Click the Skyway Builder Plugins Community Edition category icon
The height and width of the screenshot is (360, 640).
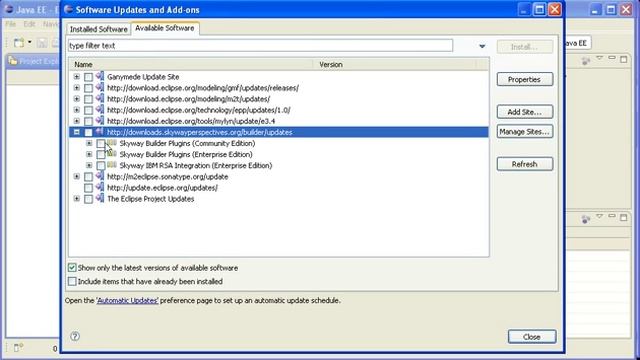(x=112, y=143)
